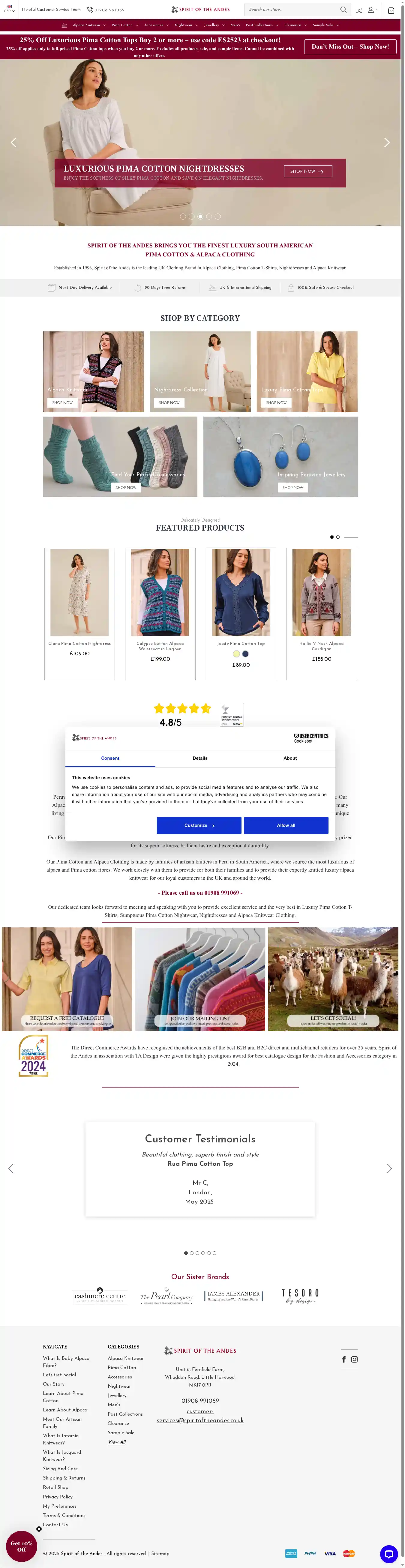Image resolution: width=405 pixels, height=1568 pixels.
Task: Open the user account icon
Action: click(370, 10)
